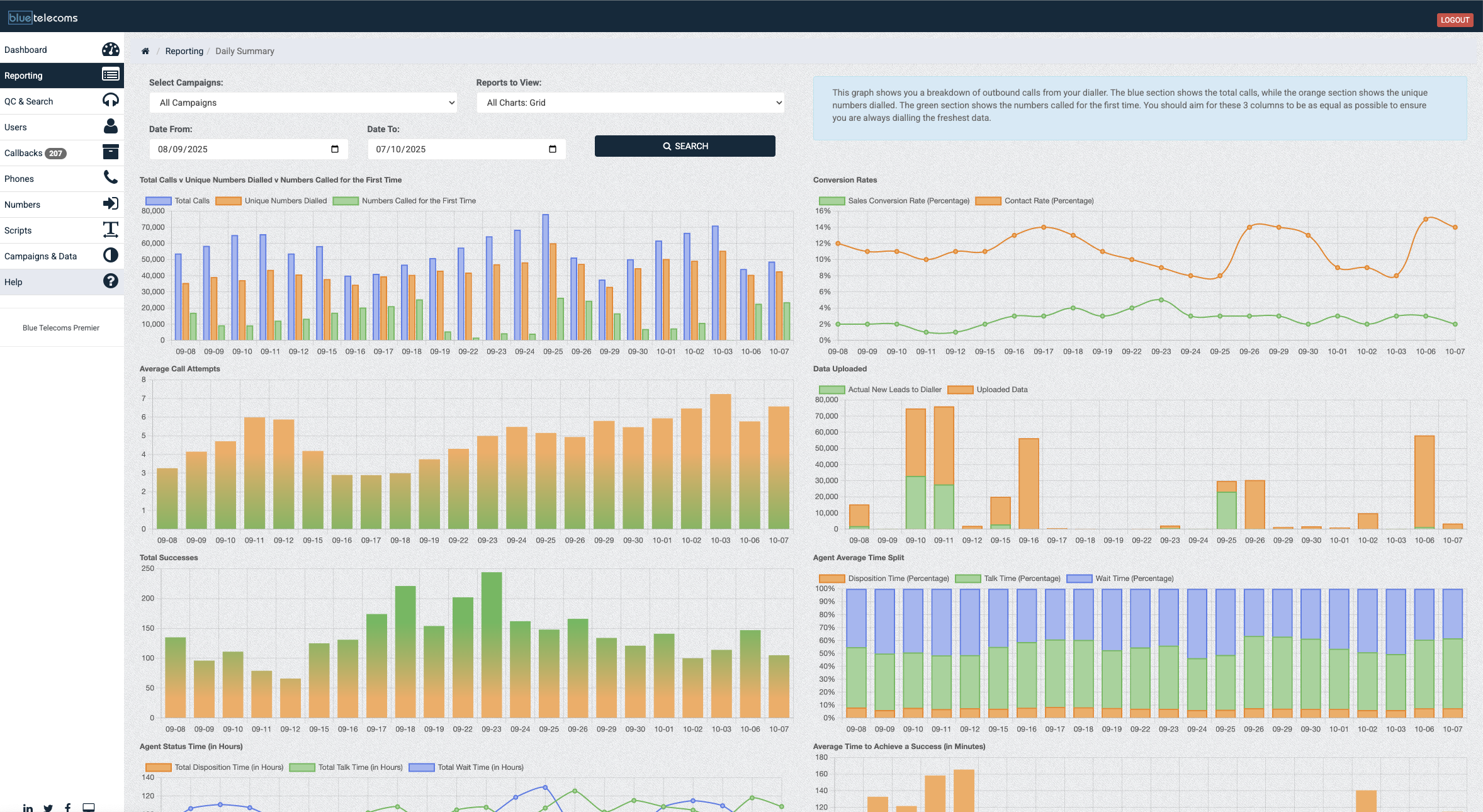Click the Daily Summary breadcrumb

pyautogui.click(x=244, y=51)
